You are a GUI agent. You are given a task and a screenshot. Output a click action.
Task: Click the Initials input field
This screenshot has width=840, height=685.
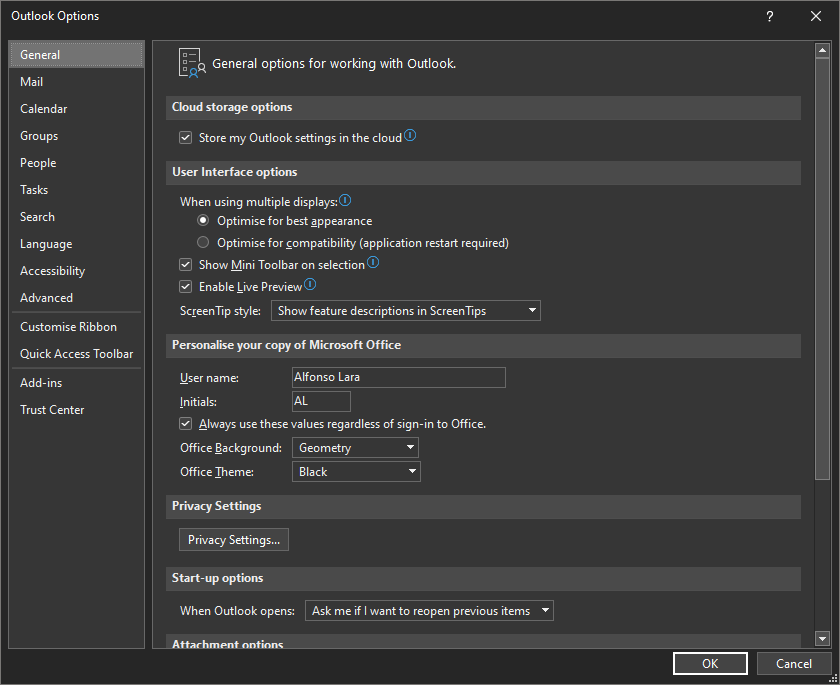click(x=321, y=401)
